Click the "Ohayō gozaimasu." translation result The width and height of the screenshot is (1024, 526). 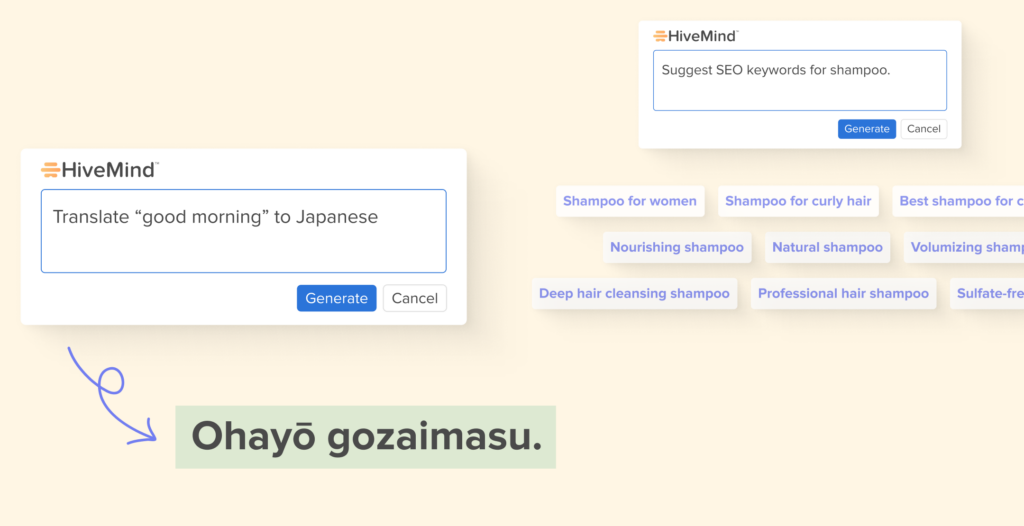(365, 437)
